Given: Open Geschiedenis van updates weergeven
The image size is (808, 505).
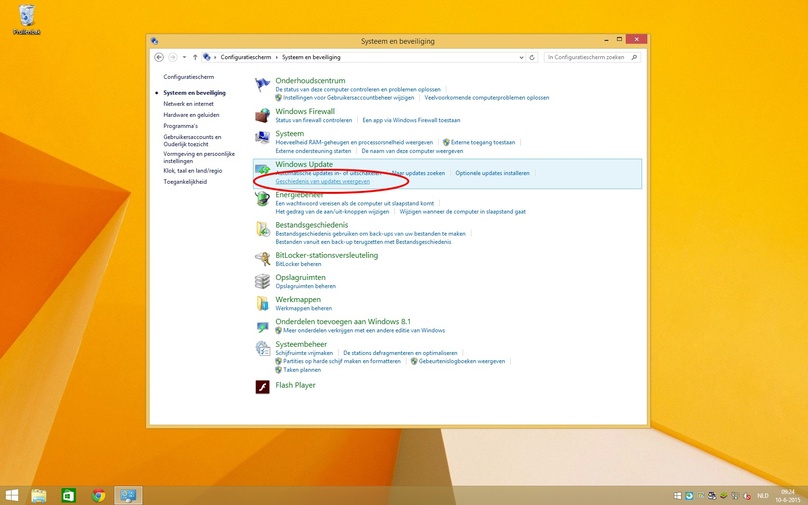Looking at the screenshot, I should [323, 181].
